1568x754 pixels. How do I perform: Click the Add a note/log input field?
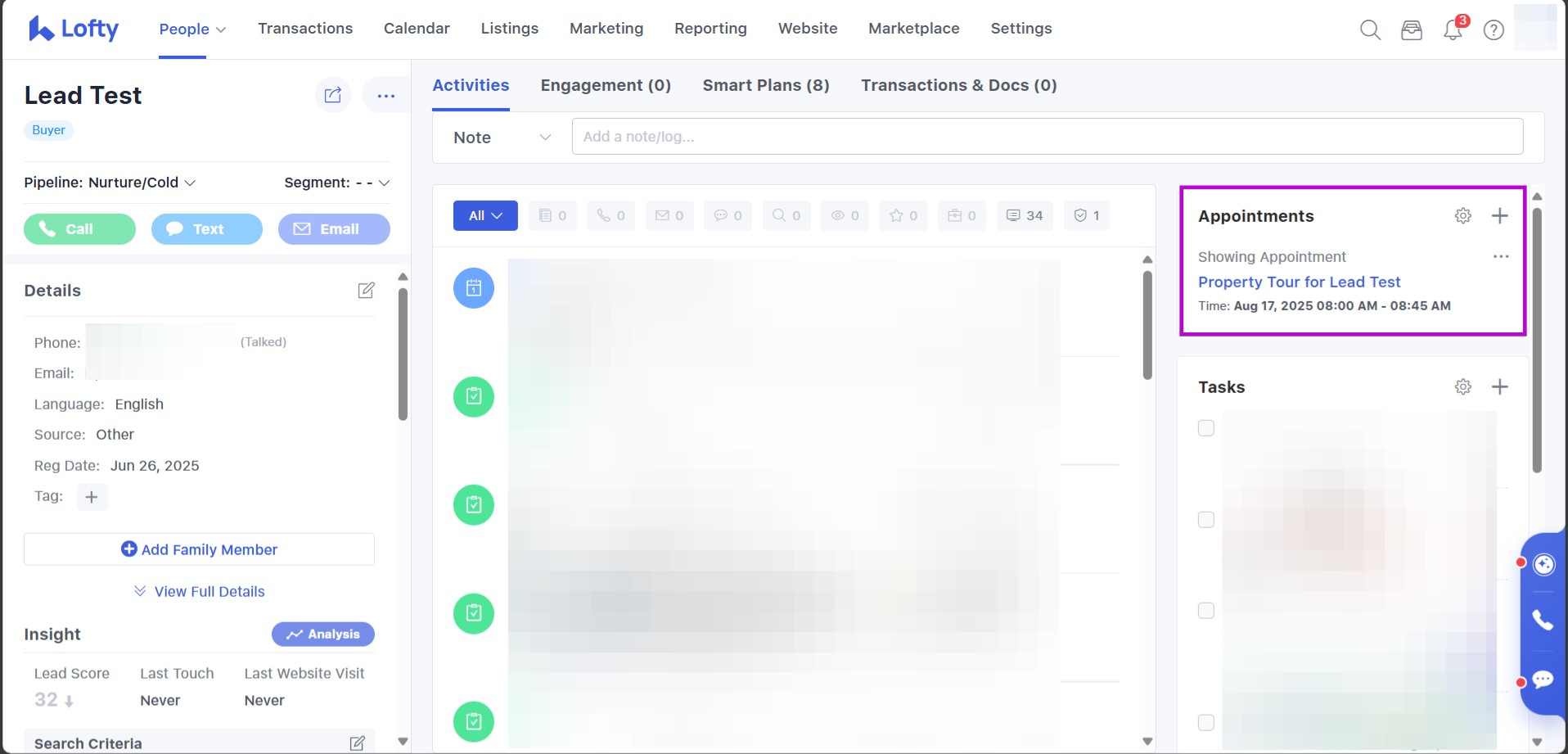(1047, 137)
